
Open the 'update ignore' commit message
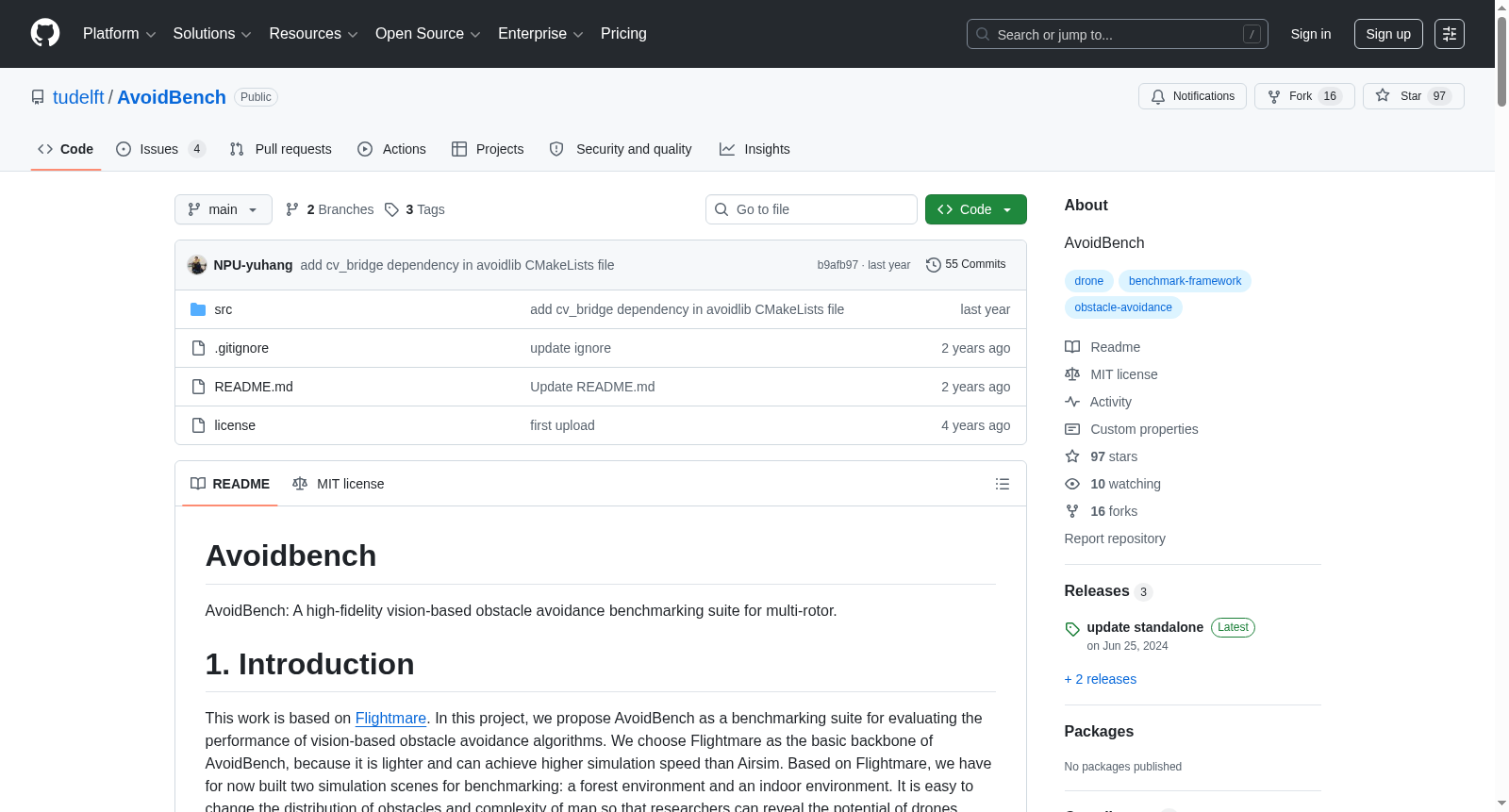(571, 348)
